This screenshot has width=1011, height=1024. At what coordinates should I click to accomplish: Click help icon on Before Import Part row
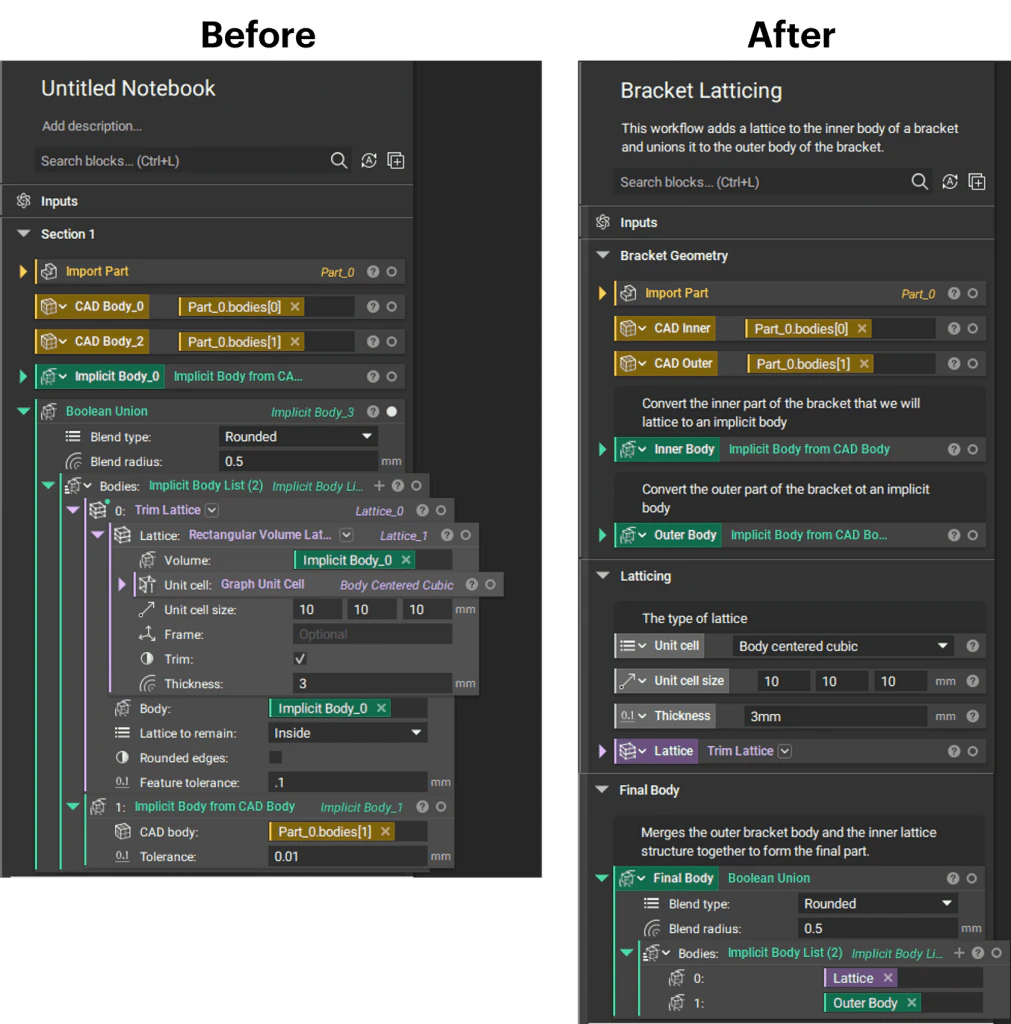point(373,272)
